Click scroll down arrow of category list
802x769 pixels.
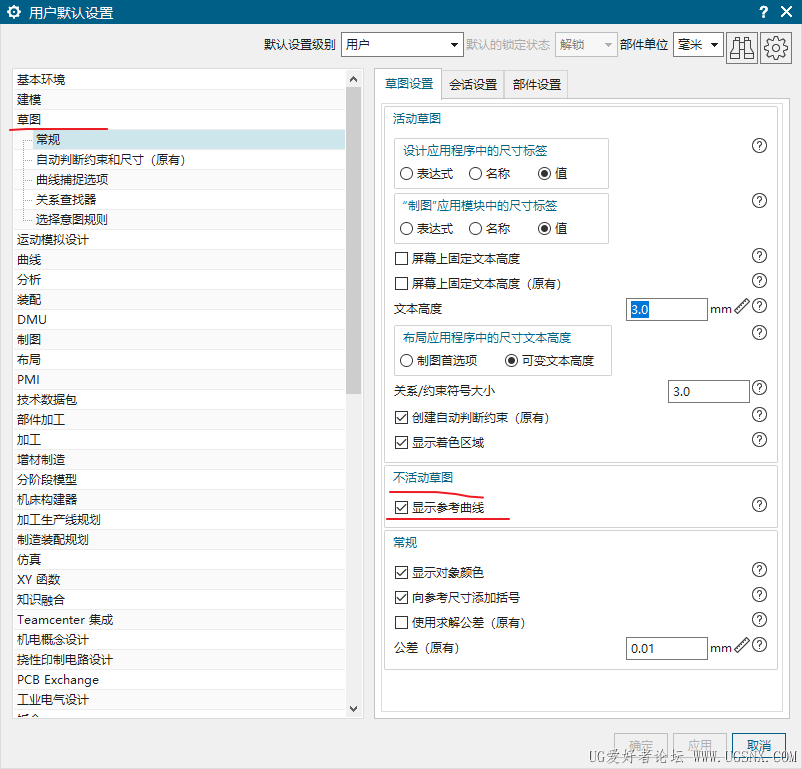[x=353, y=709]
